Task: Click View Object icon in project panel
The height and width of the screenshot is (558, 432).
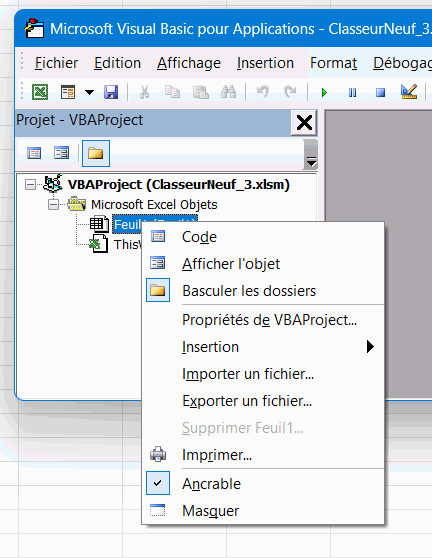Action: [62, 153]
